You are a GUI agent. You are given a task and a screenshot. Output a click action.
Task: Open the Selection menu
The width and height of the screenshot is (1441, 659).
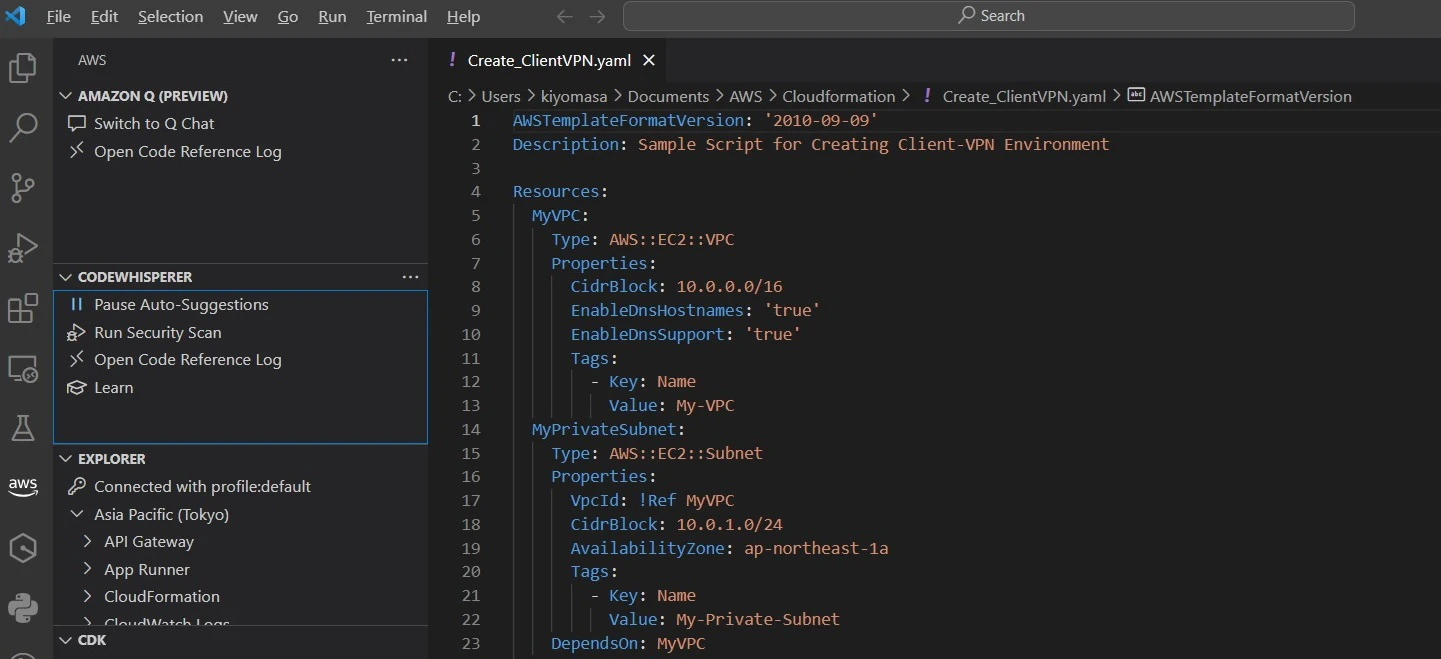tap(170, 16)
